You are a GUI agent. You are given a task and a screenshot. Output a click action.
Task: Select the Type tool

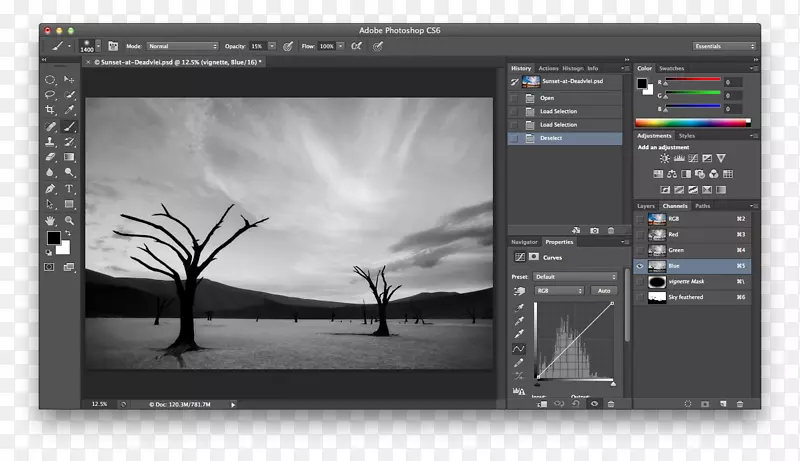pyautogui.click(x=69, y=189)
